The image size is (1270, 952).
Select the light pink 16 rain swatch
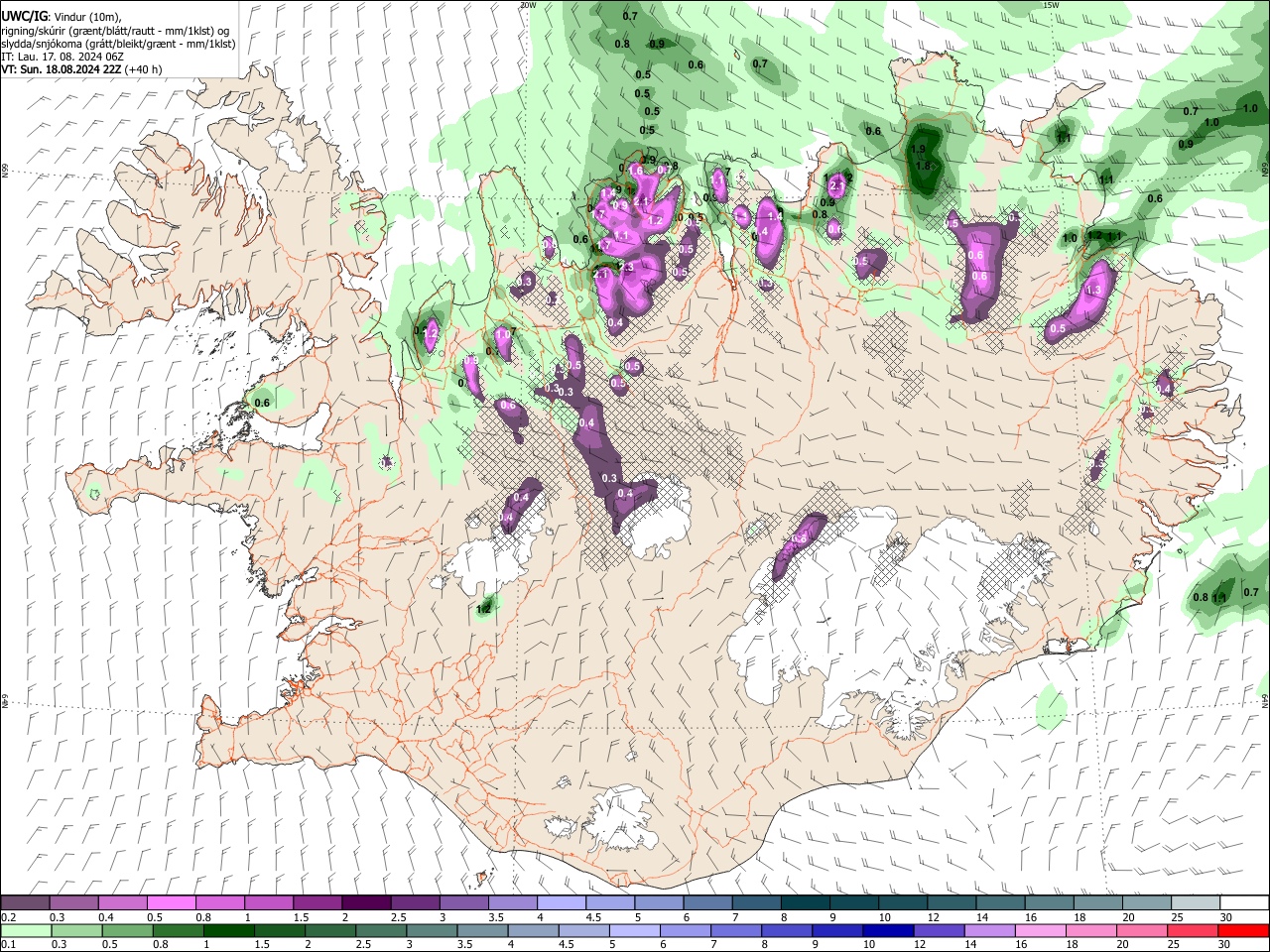coord(1040,931)
